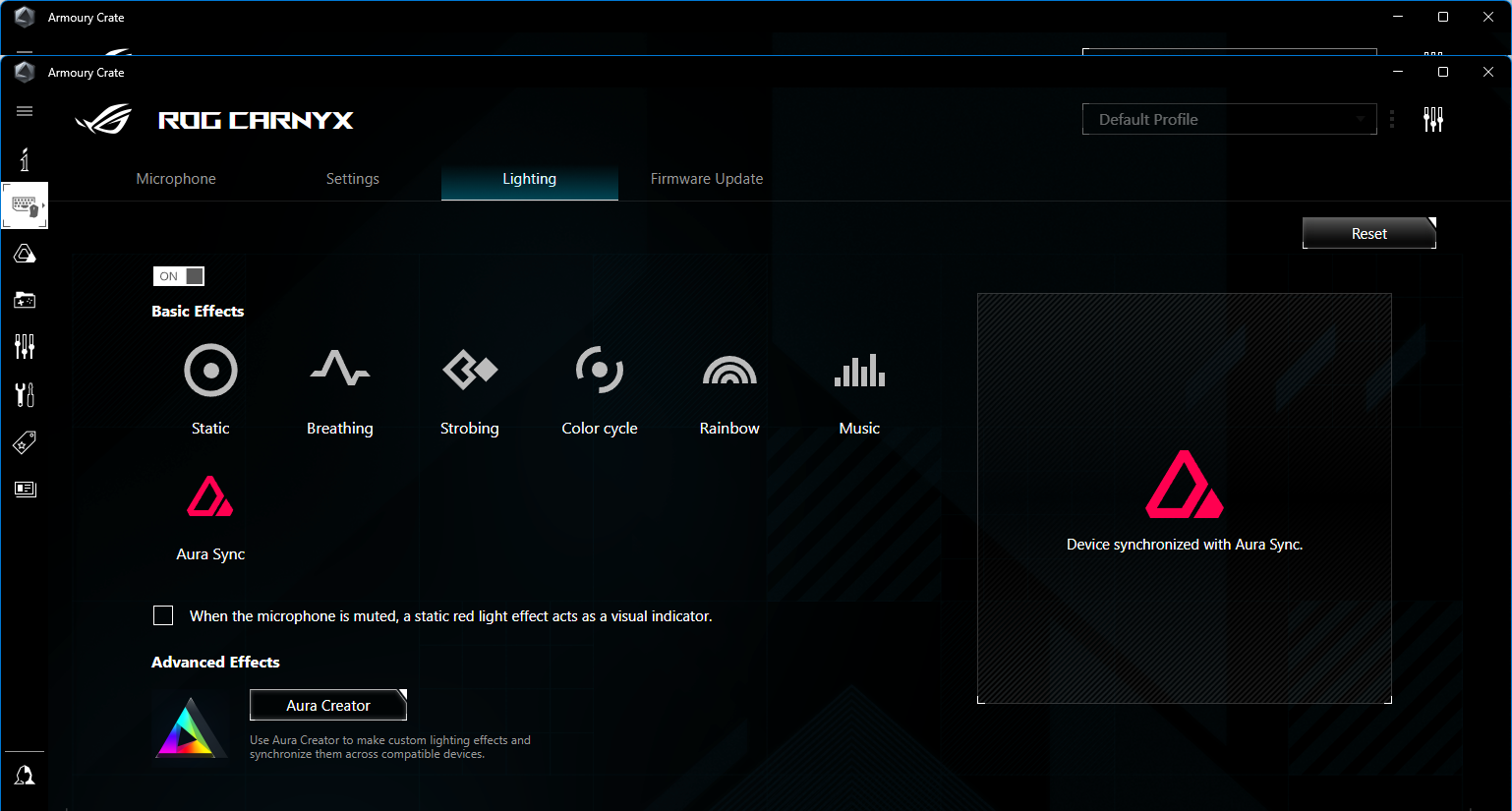Click the Armoury Crate title bar icon

click(x=25, y=72)
